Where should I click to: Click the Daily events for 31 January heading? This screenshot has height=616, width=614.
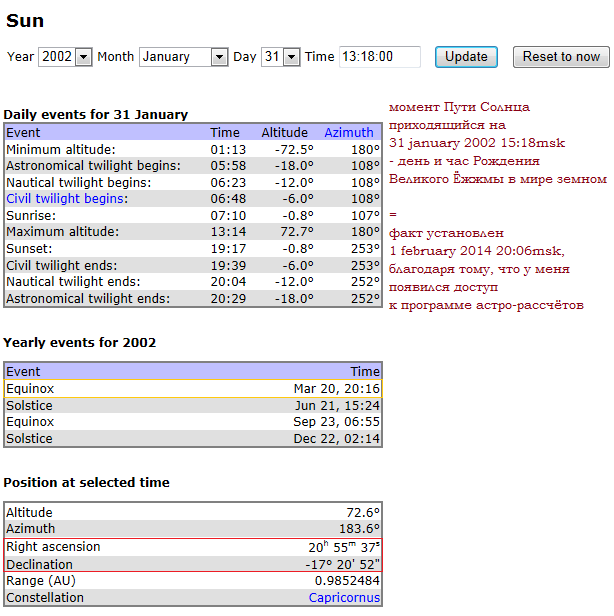(95, 115)
